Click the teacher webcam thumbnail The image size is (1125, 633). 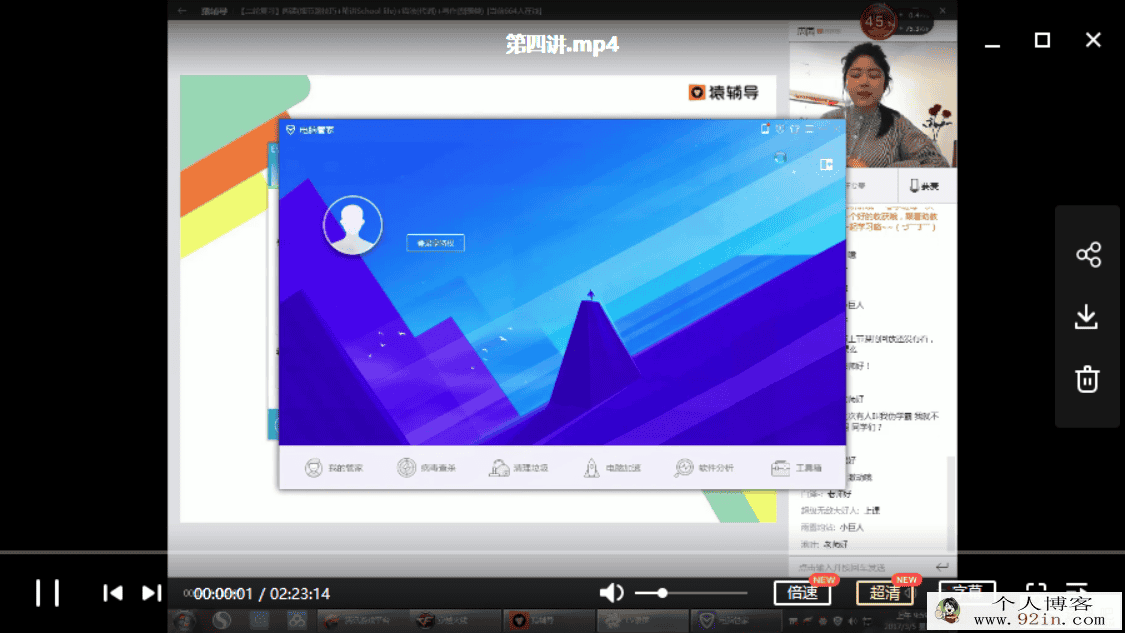pyautogui.click(x=872, y=103)
